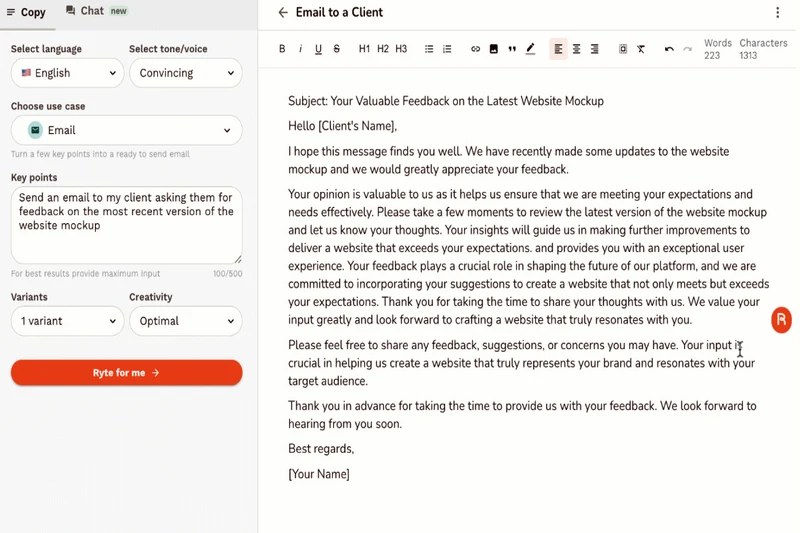The image size is (800, 533).
Task: Go back using the arrow beside title
Action: (283, 13)
